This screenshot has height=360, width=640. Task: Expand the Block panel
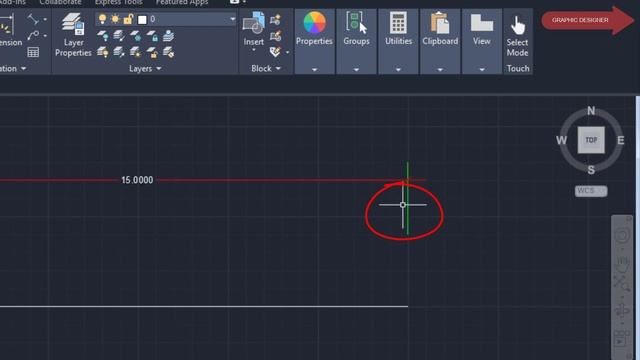click(x=266, y=69)
